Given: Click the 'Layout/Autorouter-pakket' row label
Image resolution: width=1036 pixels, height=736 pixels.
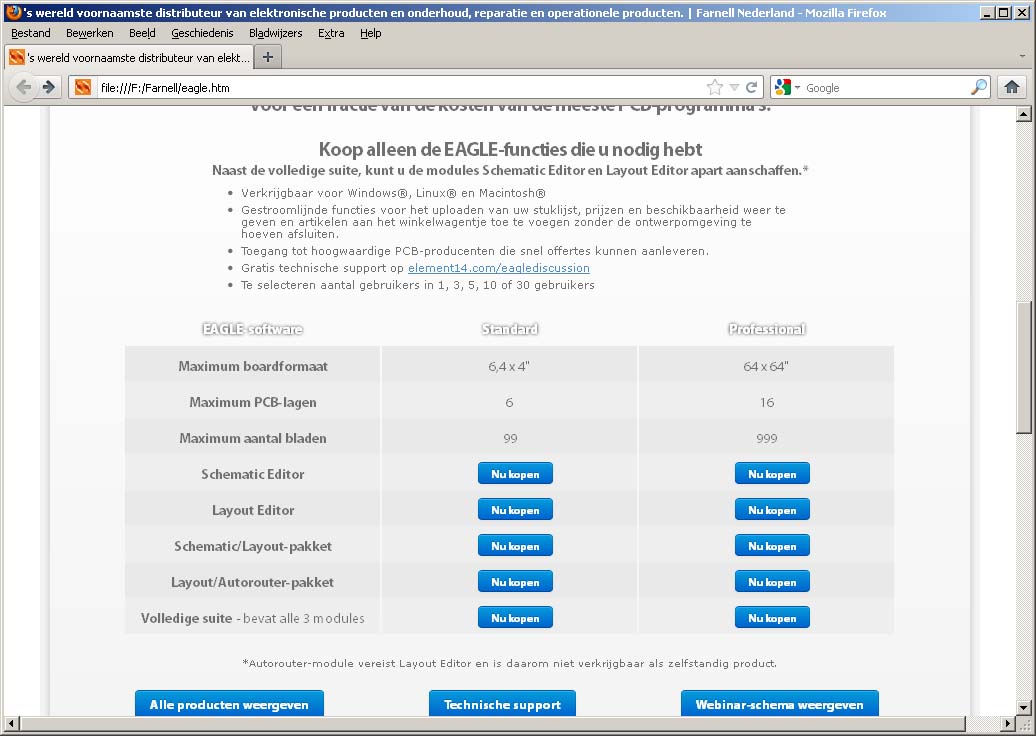Looking at the screenshot, I should (x=252, y=582).
